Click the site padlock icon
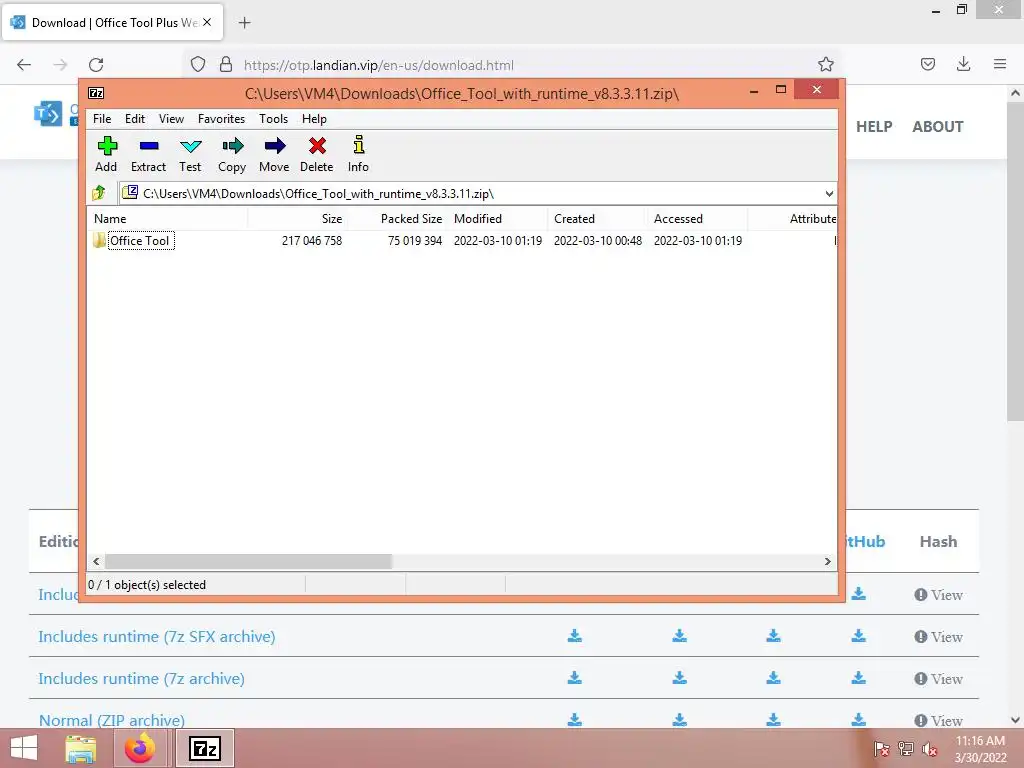 [x=226, y=64]
